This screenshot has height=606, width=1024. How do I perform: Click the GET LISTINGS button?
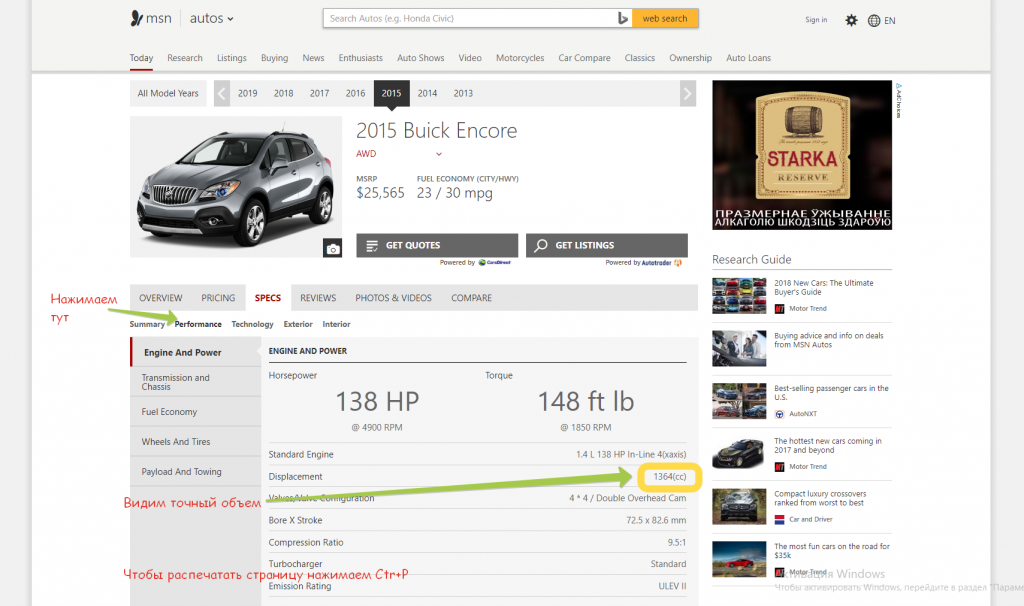(x=607, y=246)
